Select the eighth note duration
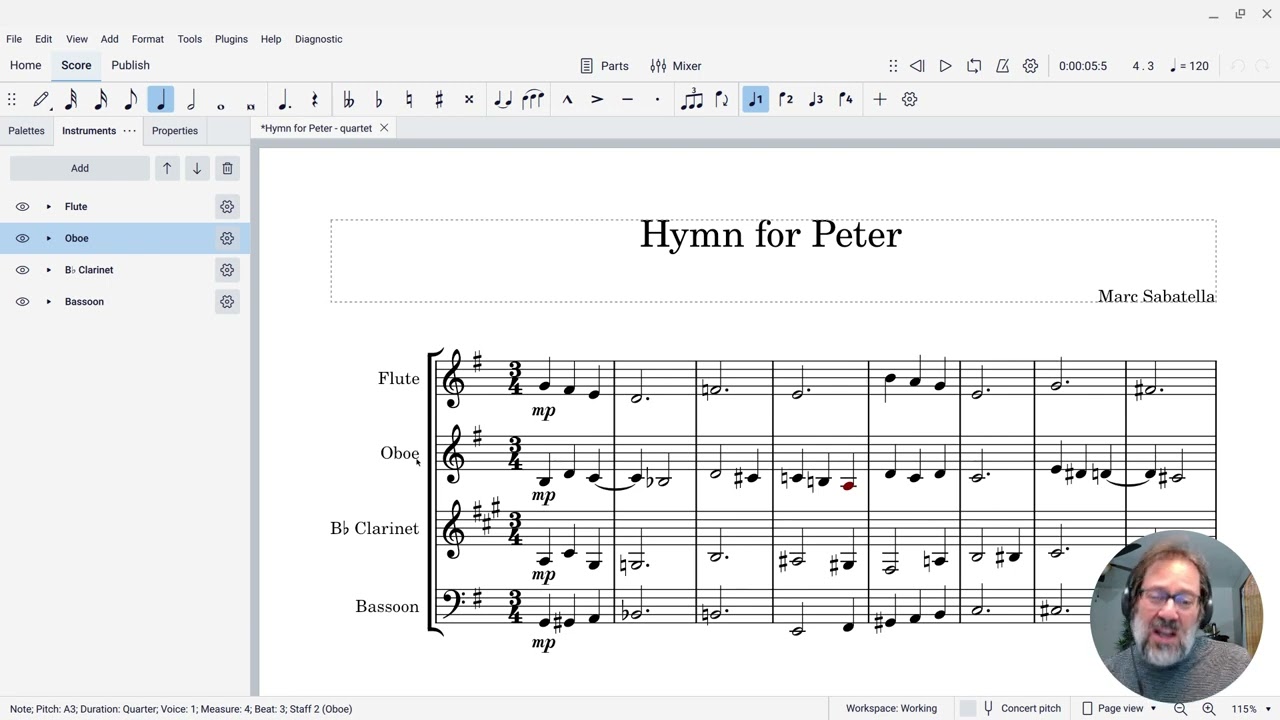This screenshot has width=1280, height=720. point(131,99)
